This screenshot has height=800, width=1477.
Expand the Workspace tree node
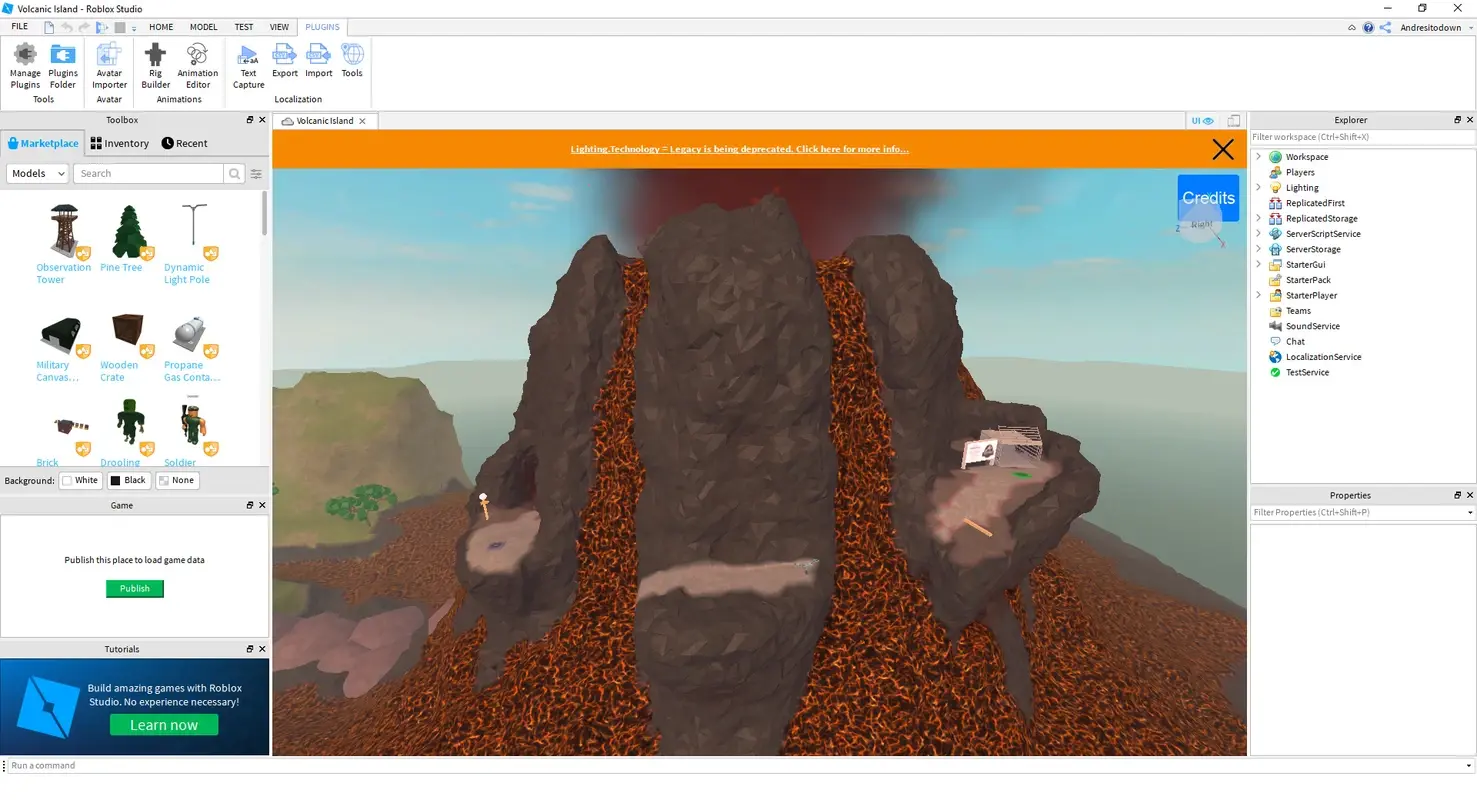click(x=1258, y=157)
